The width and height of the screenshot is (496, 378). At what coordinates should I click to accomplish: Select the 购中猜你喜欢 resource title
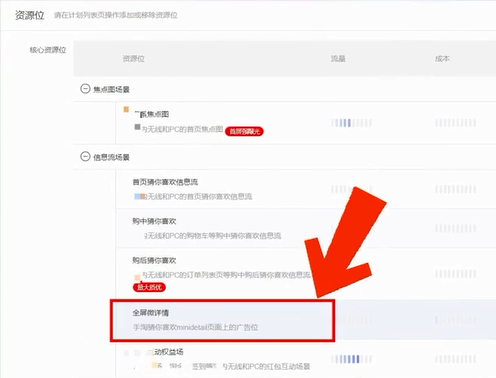tap(154, 221)
